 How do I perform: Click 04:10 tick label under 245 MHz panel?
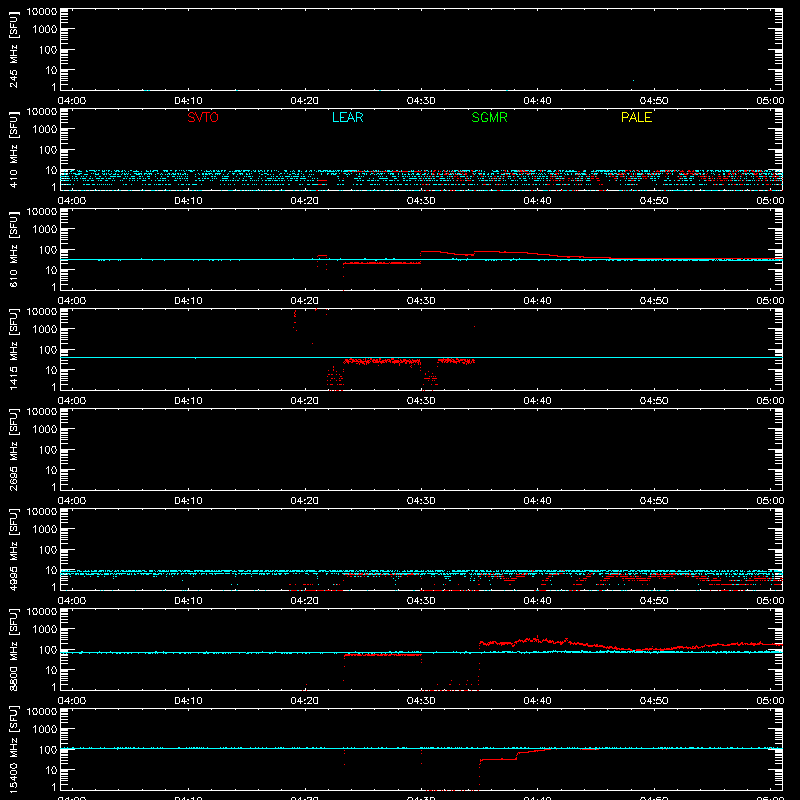(188, 101)
